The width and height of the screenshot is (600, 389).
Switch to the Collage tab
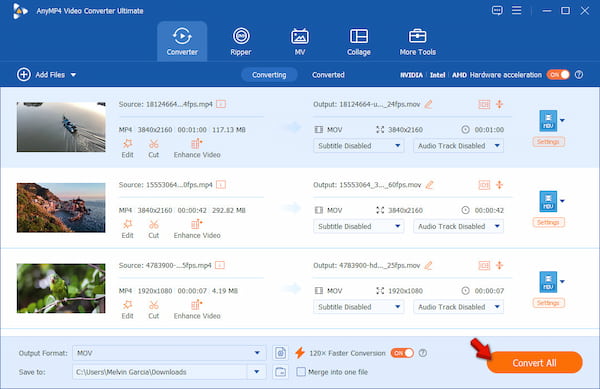coord(359,41)
